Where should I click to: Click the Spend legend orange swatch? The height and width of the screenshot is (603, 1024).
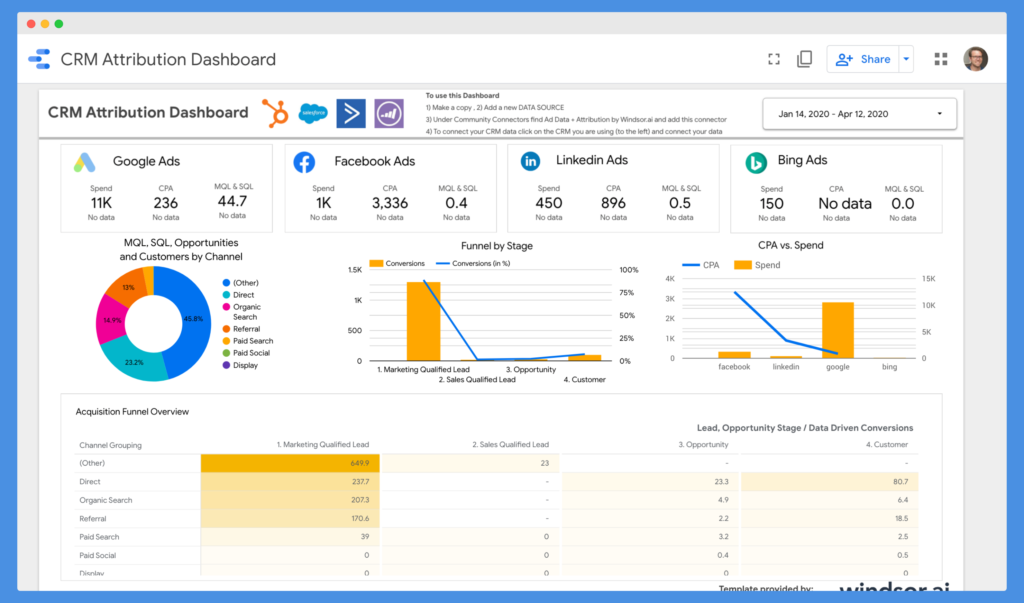[743, 265]
